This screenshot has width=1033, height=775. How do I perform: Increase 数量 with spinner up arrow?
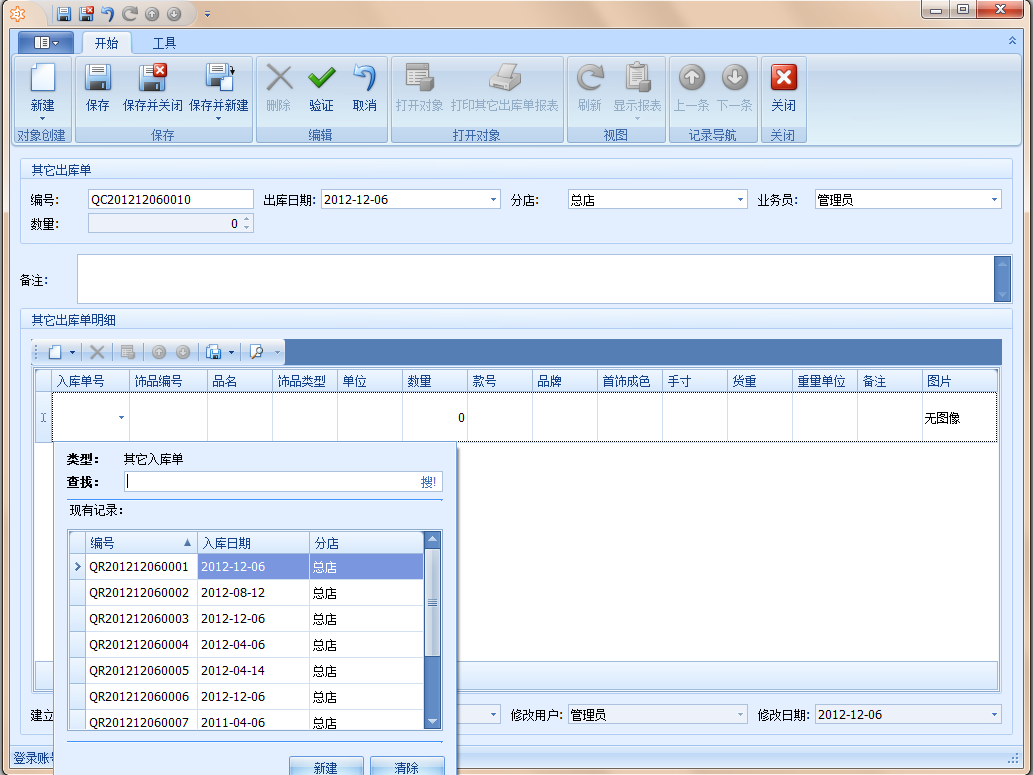tap(246, 219)
